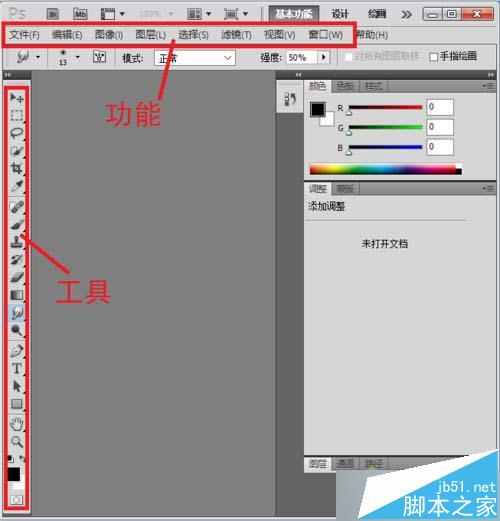This screenshot has width=500, height=521.
Task: Select the Hand tool
Action: coord(17,424)
